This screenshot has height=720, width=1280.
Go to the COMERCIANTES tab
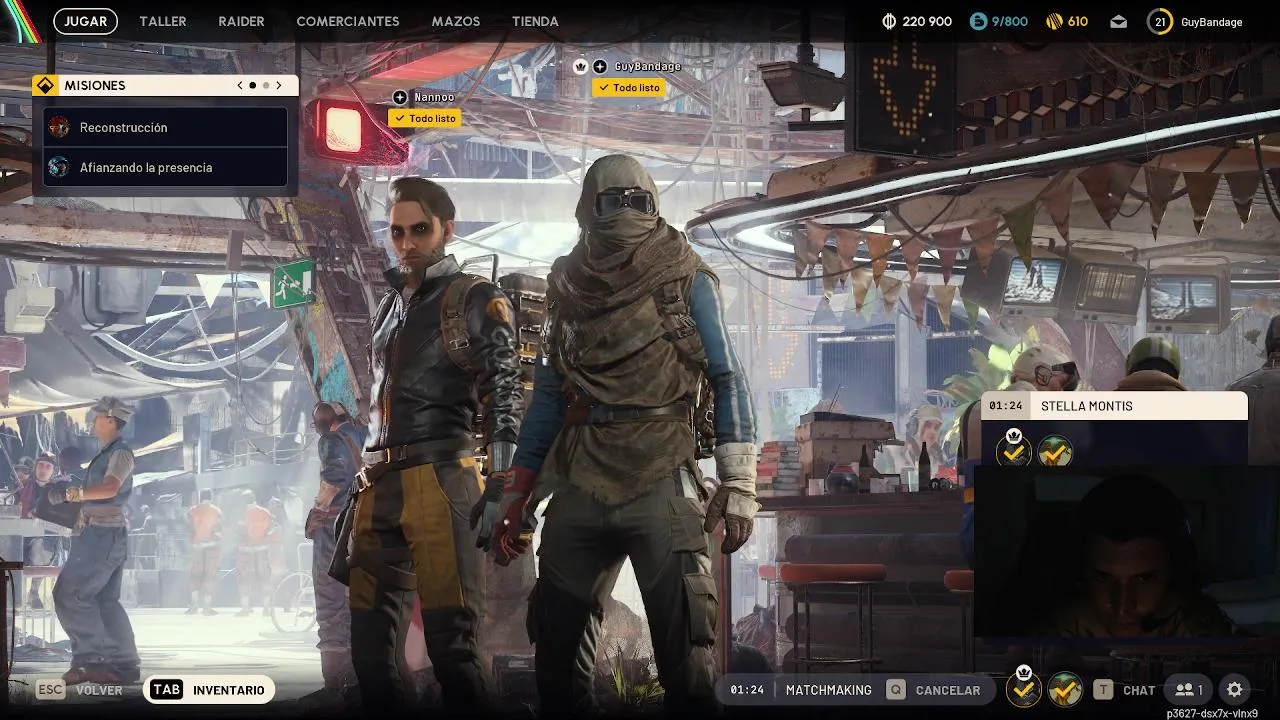click(348, 21)
